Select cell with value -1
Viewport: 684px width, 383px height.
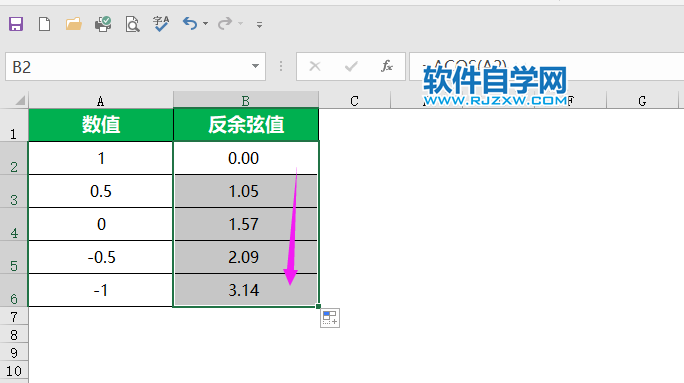click(x=101, y=291)
